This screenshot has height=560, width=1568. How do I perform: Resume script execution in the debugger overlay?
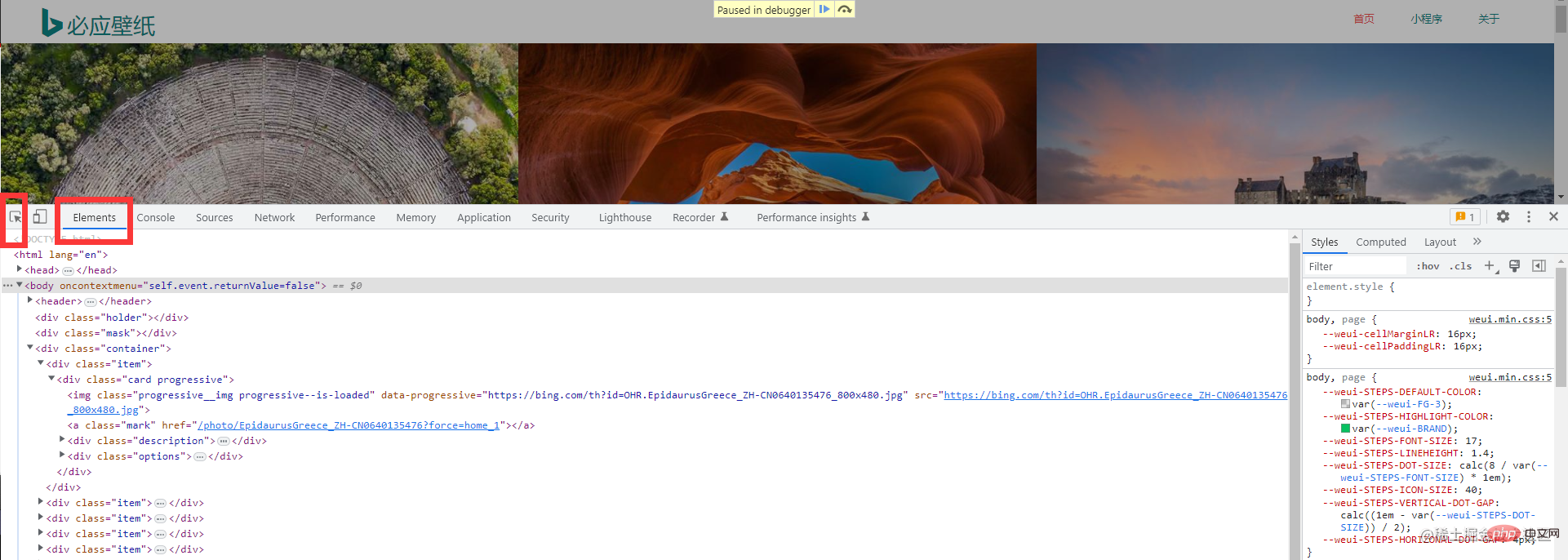824,10
